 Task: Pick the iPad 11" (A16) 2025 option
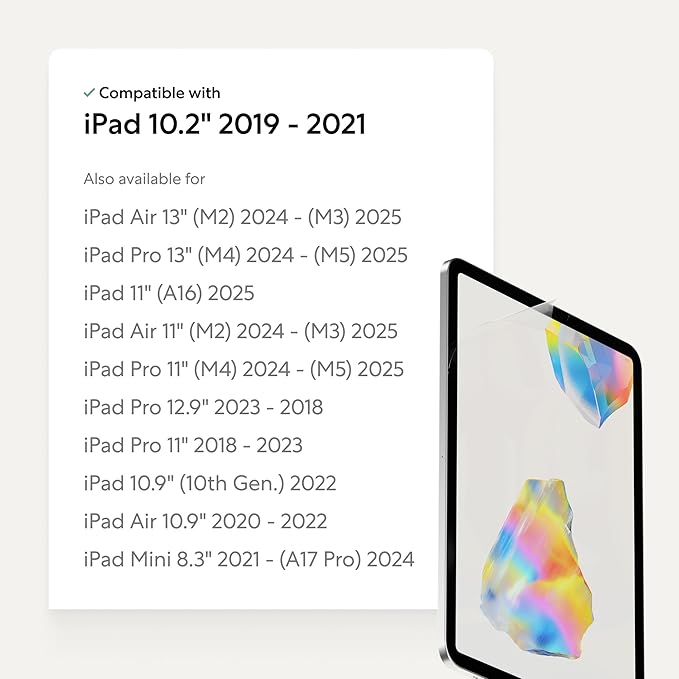coord(168,293)
